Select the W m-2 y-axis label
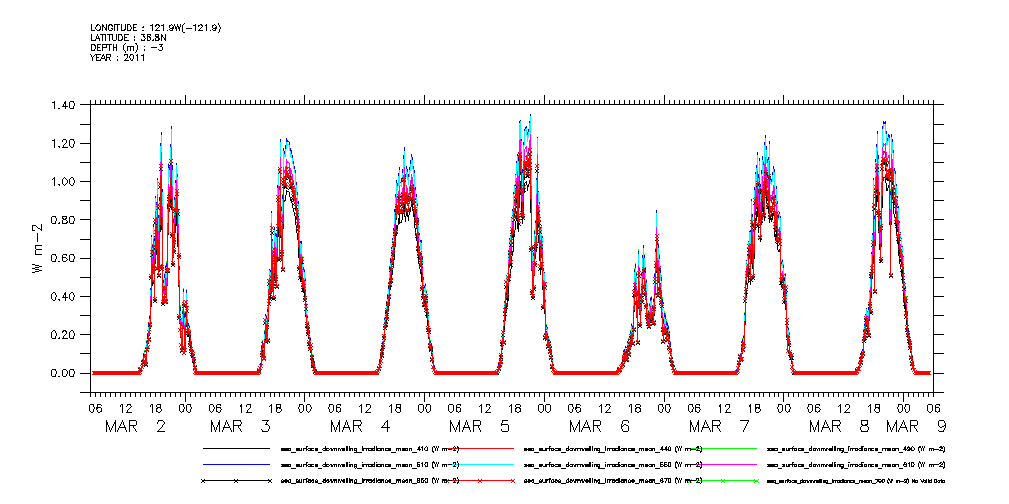 [x=38, y=247]
